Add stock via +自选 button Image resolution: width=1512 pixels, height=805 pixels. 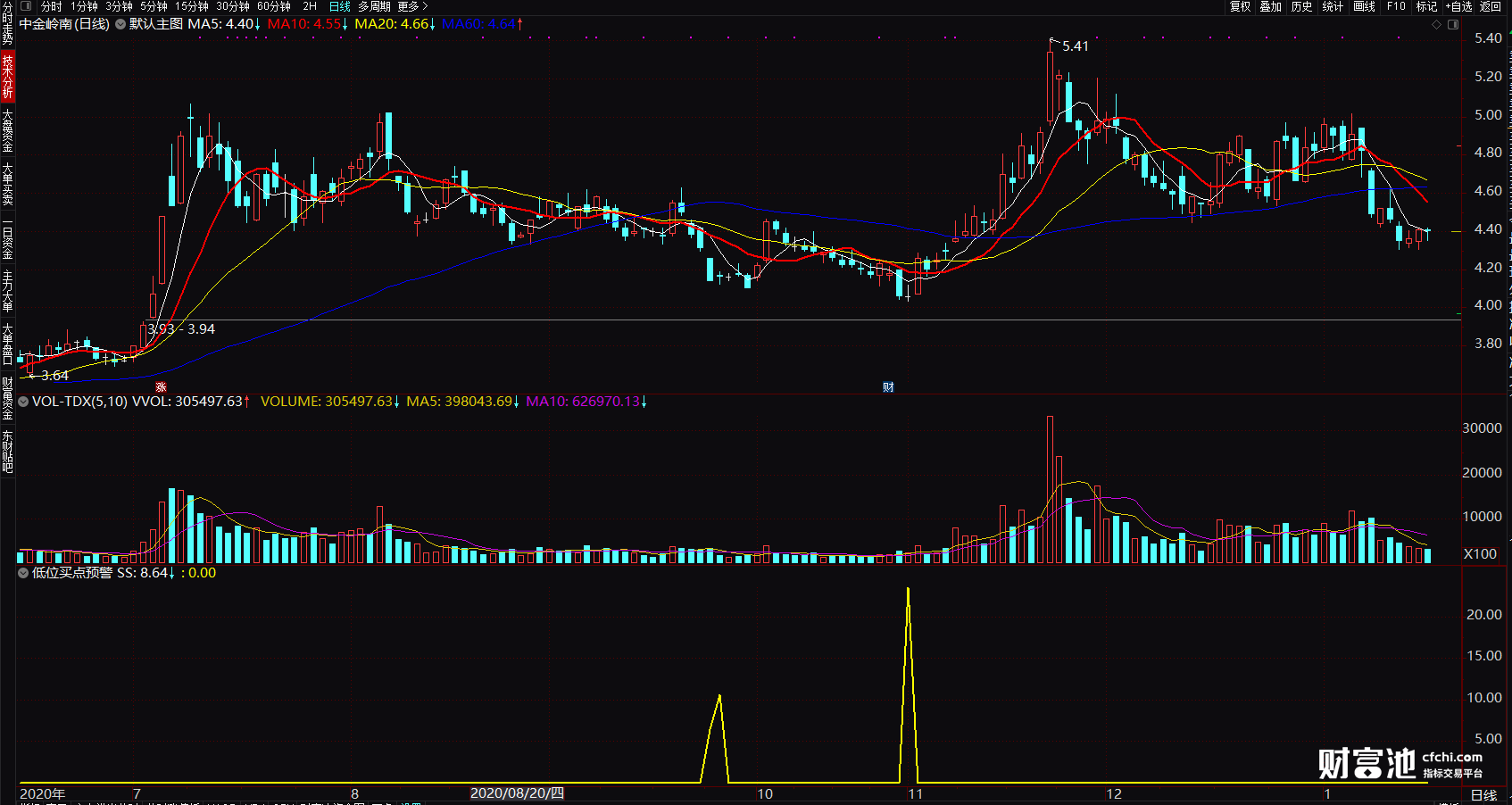1459,6
